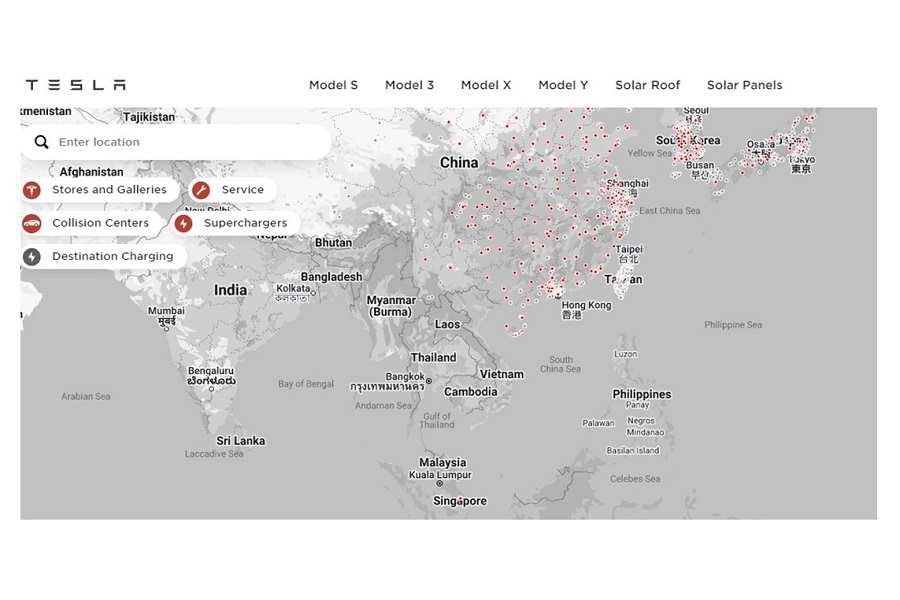Click the Celebes Sea label
This screenshot has width=900, height=600.
[x=635, y=479]
